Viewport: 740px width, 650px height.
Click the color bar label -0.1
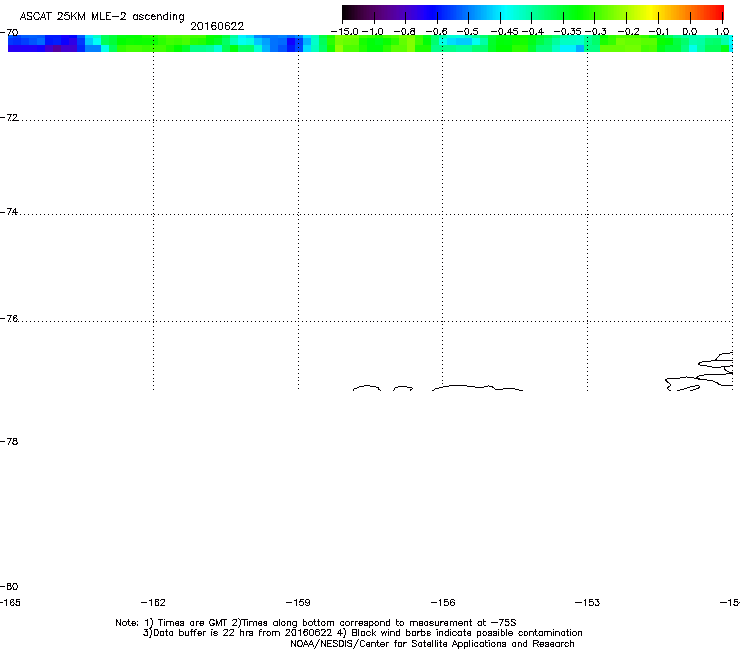tap(659, 32)
